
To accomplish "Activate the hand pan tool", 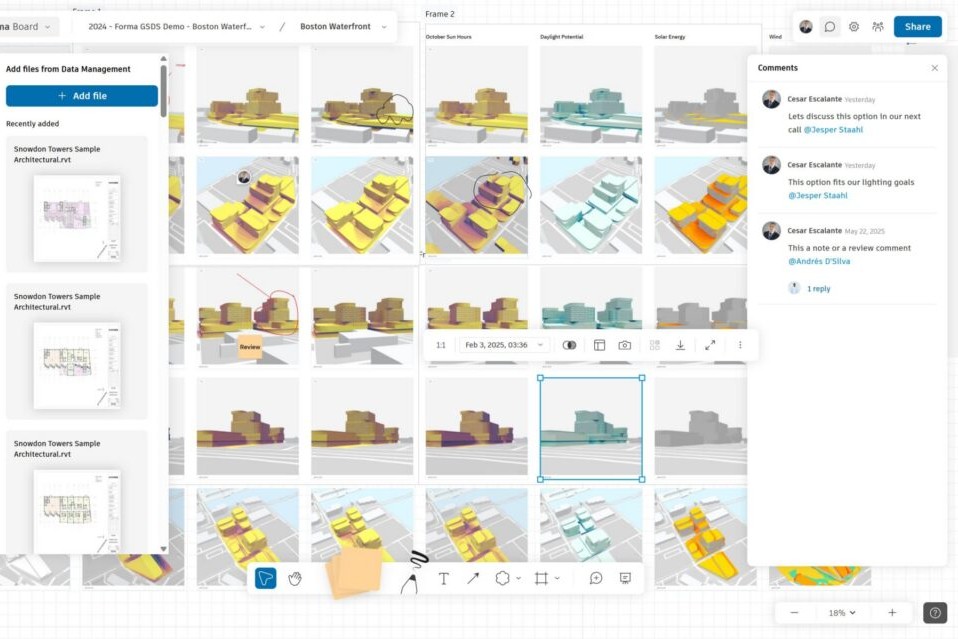I will tap(295, 578).
